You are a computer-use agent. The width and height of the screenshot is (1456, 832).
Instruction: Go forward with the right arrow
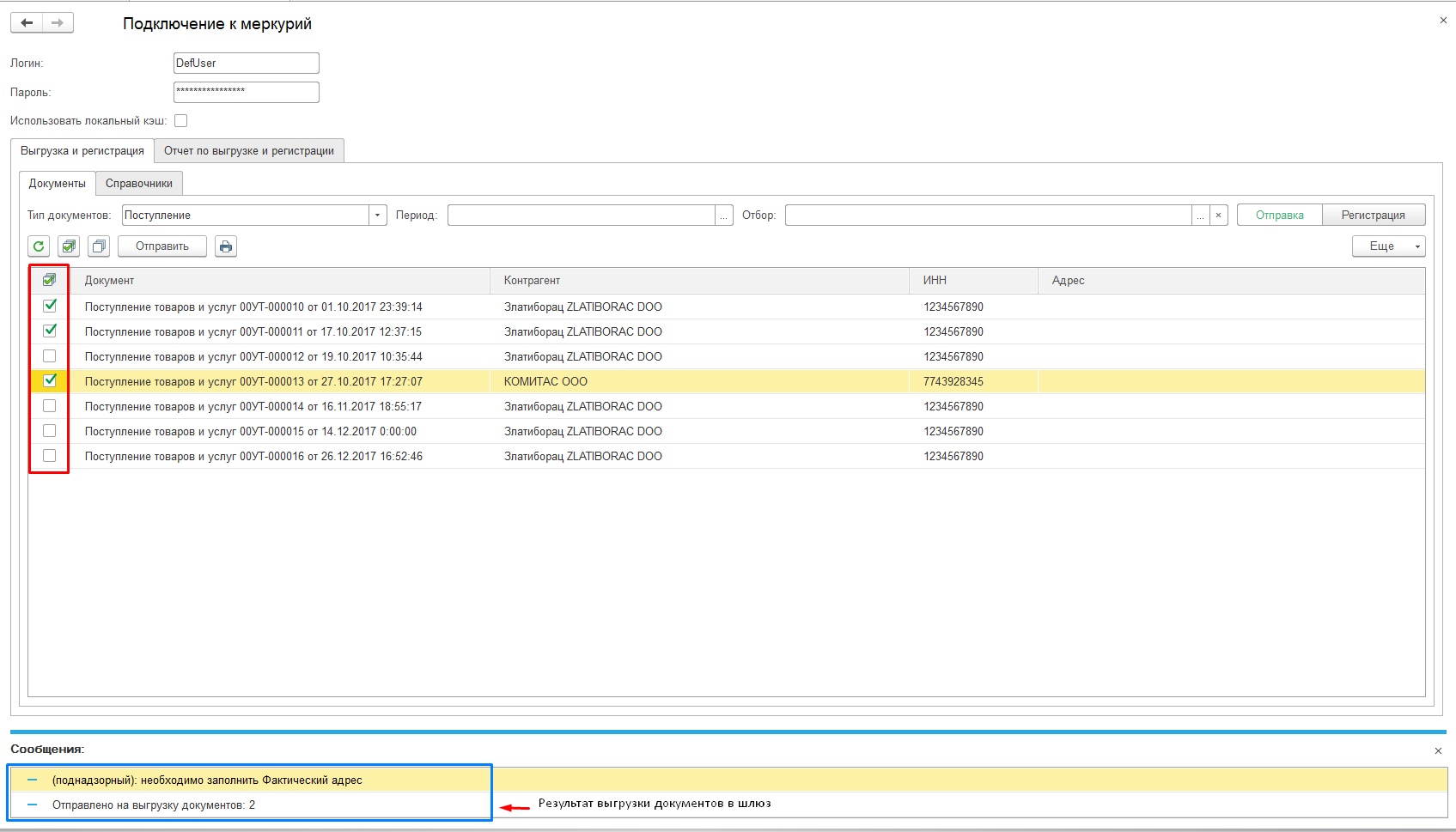(x=58, y=22)
